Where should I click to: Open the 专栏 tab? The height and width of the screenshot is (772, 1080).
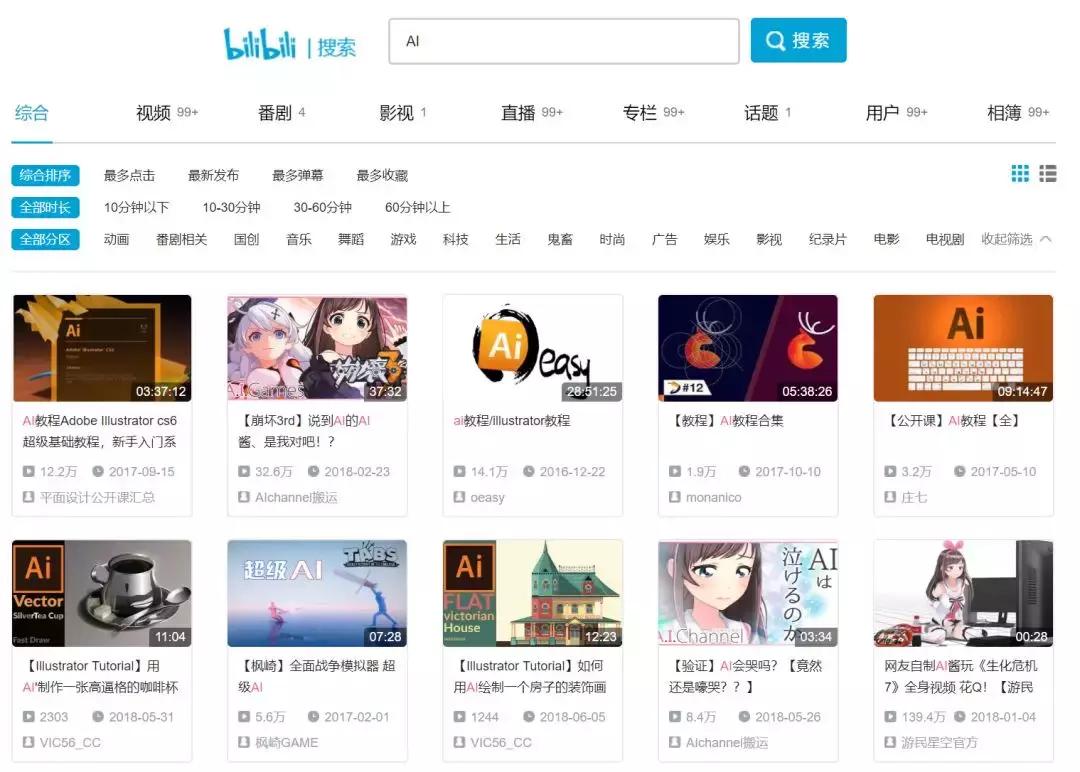click(640, 112)
